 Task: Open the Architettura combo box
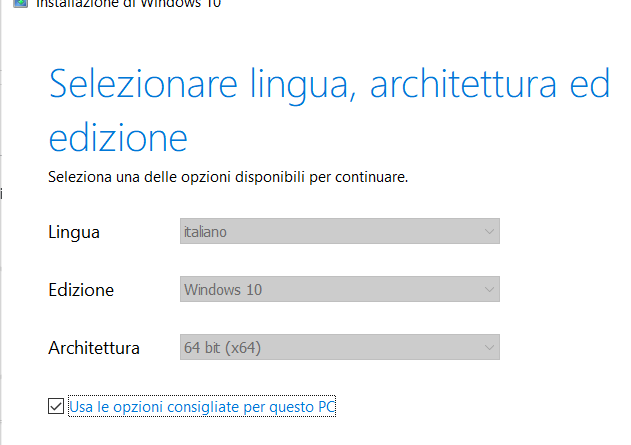[340, 348]
